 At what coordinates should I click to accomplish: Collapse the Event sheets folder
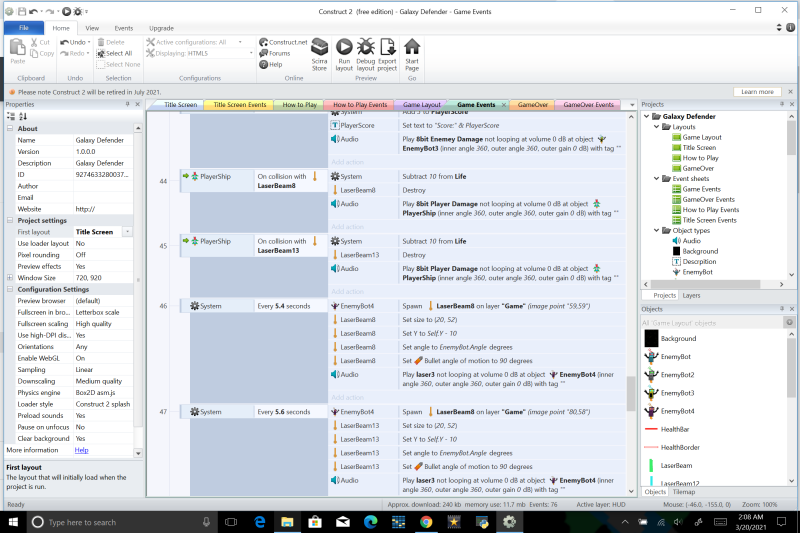tap(657, 179)
